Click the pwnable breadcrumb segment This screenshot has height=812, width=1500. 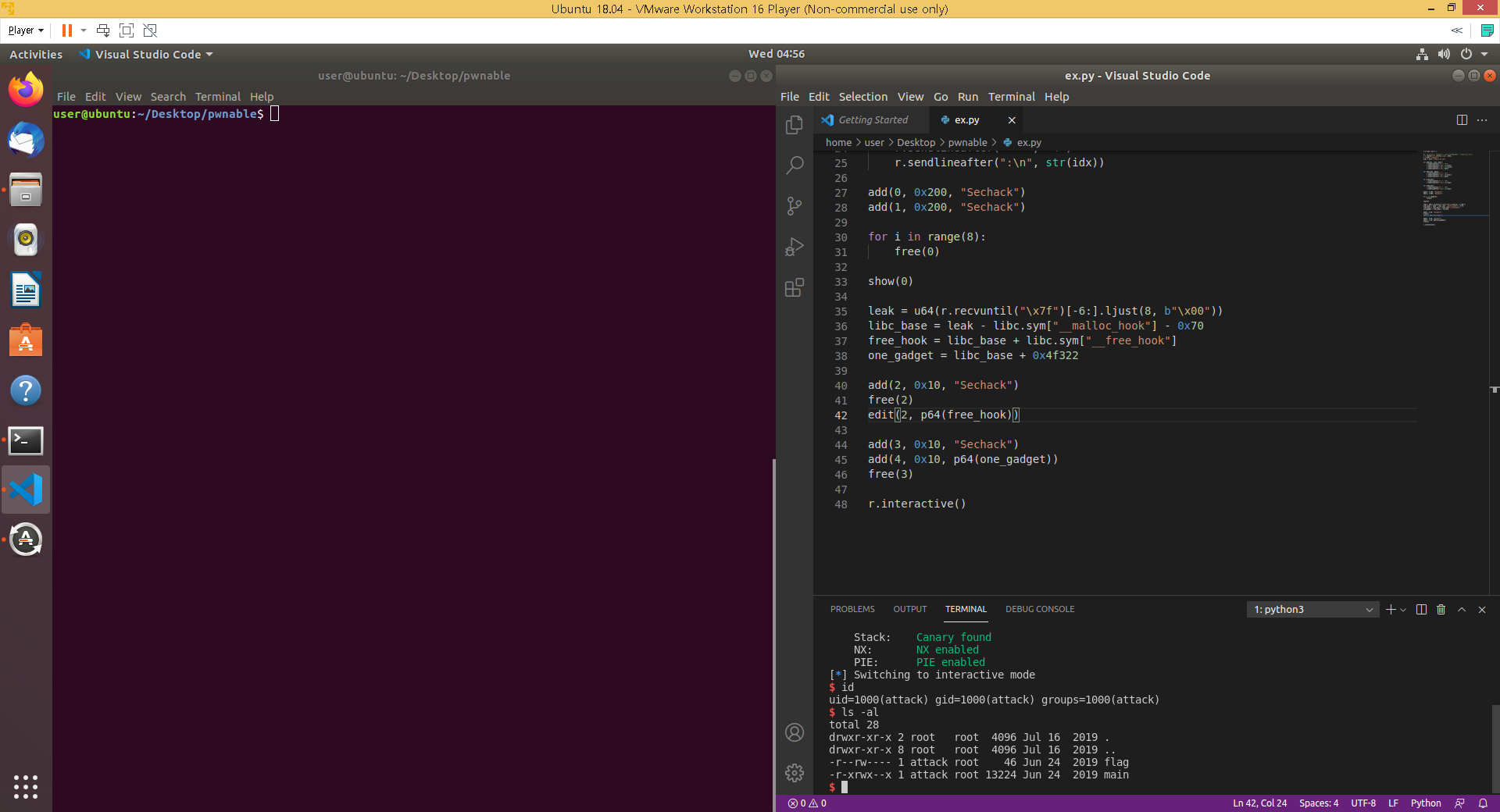(967, 143)
